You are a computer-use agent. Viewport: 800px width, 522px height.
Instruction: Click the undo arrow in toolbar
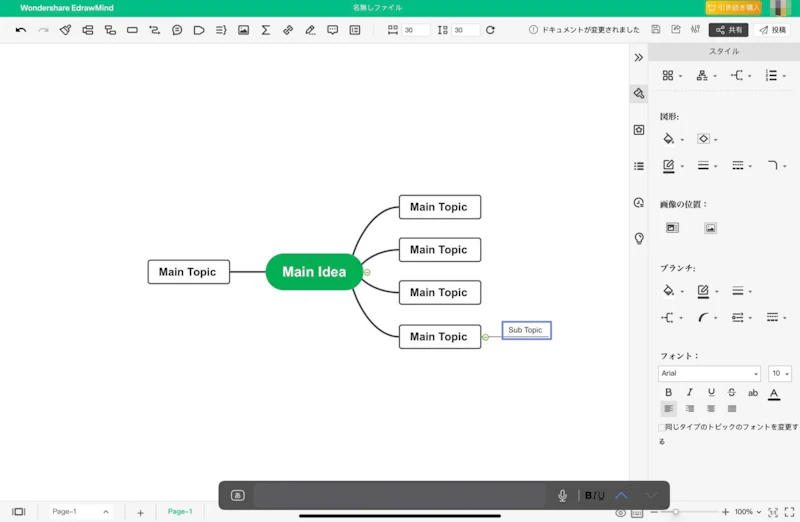[21, 30]
